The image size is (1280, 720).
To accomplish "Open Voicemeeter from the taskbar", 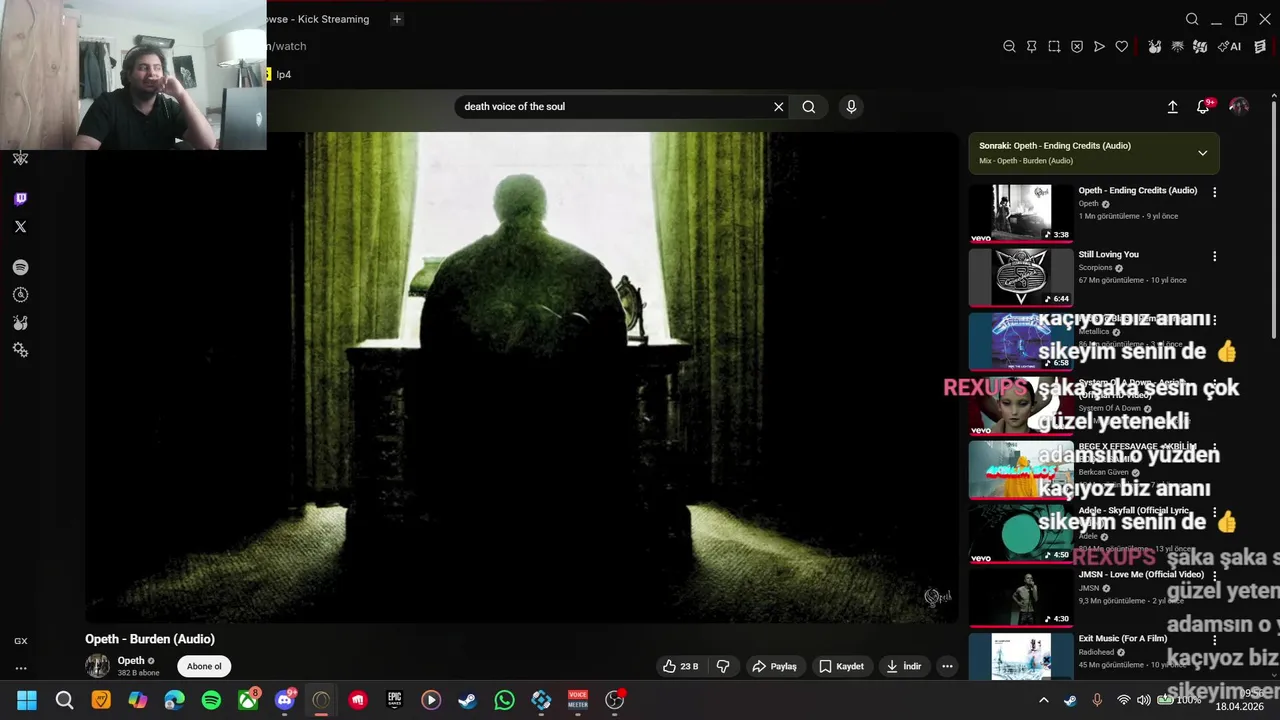I will 578,700.
